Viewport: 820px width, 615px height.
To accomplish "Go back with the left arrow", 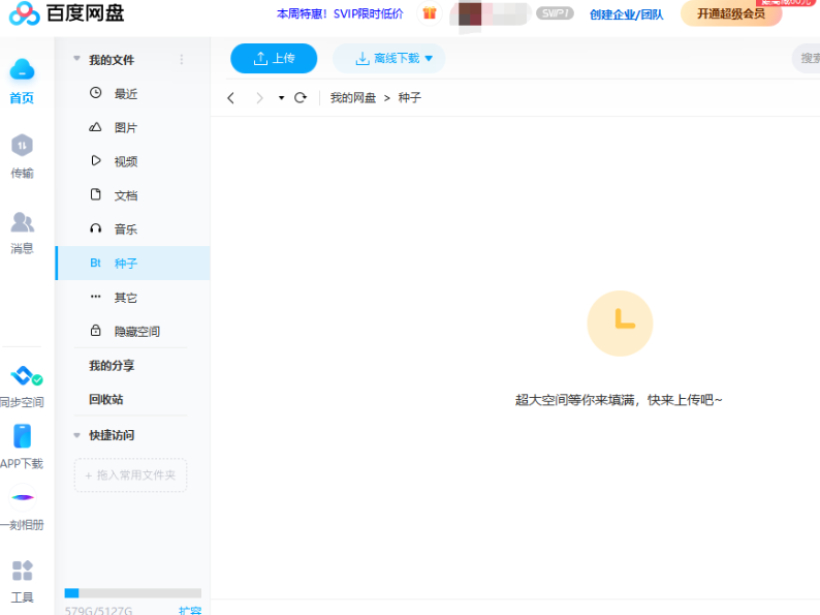I will (x=231, y=98).
